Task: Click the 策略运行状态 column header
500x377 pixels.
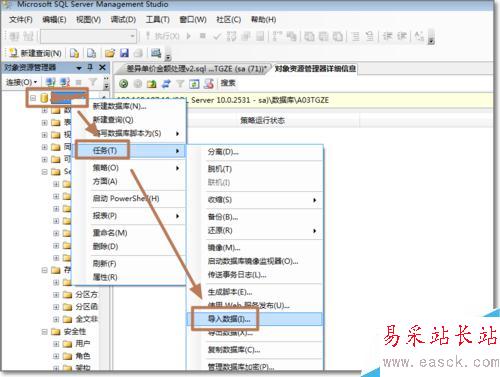Action: (x=263, y=121)
